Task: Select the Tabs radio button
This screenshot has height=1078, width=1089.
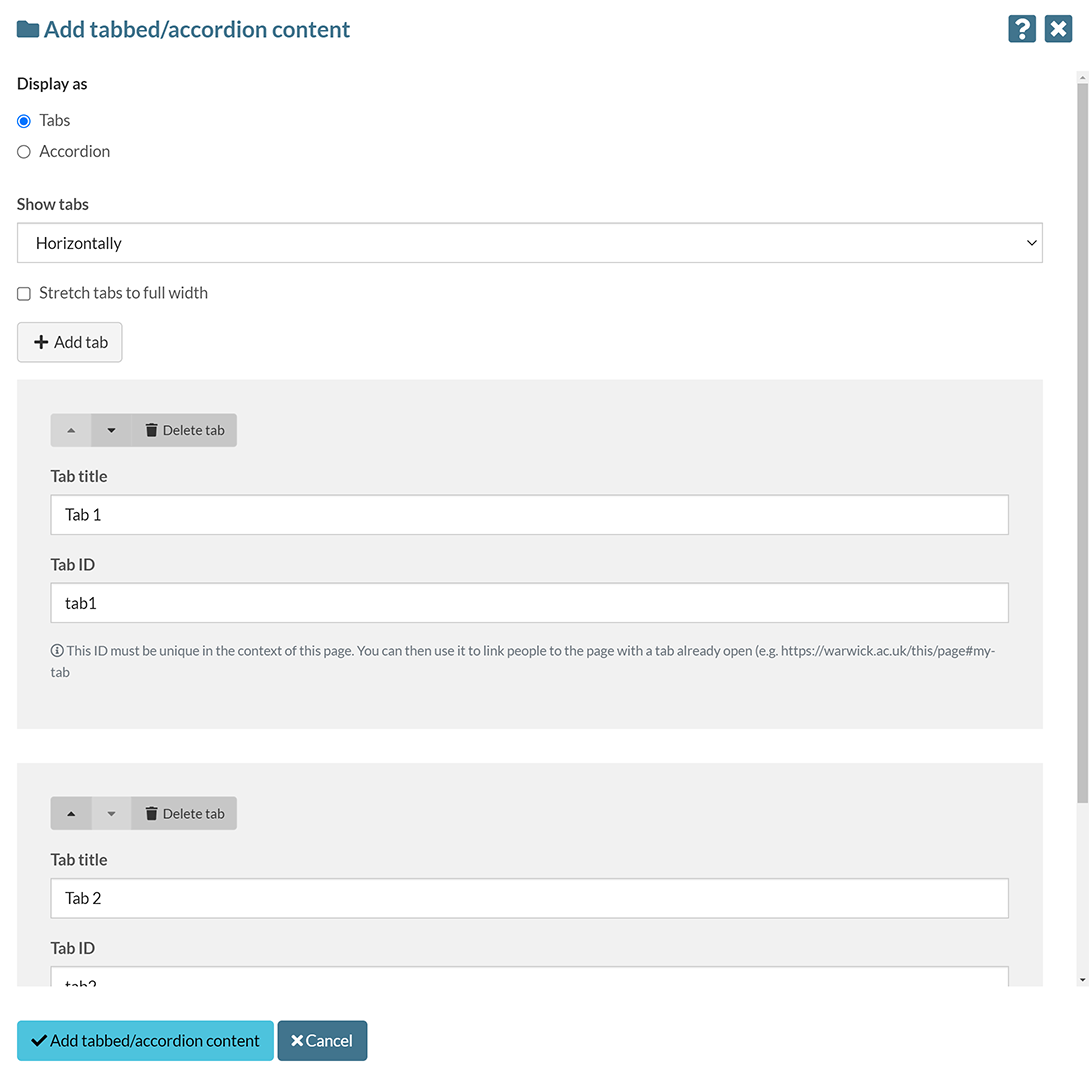Action: click(23, 120)
